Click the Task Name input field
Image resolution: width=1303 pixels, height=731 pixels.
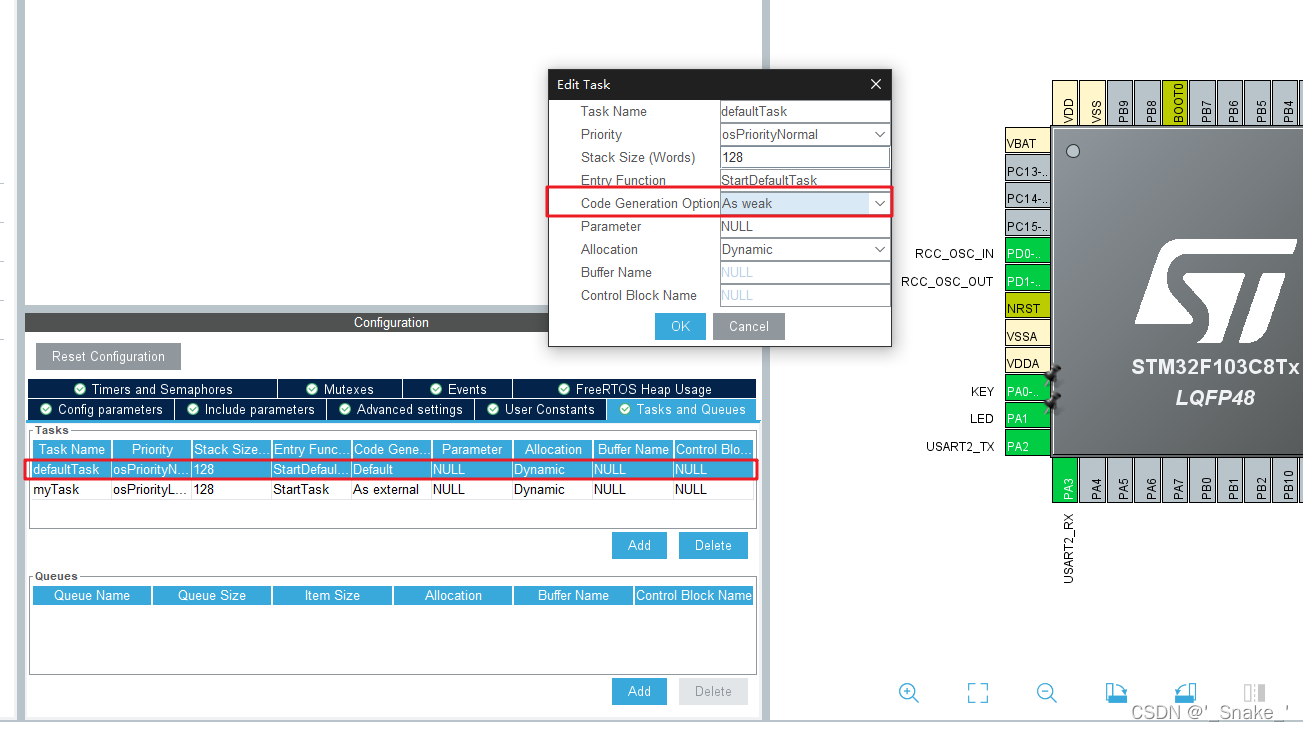coord(804,111)
